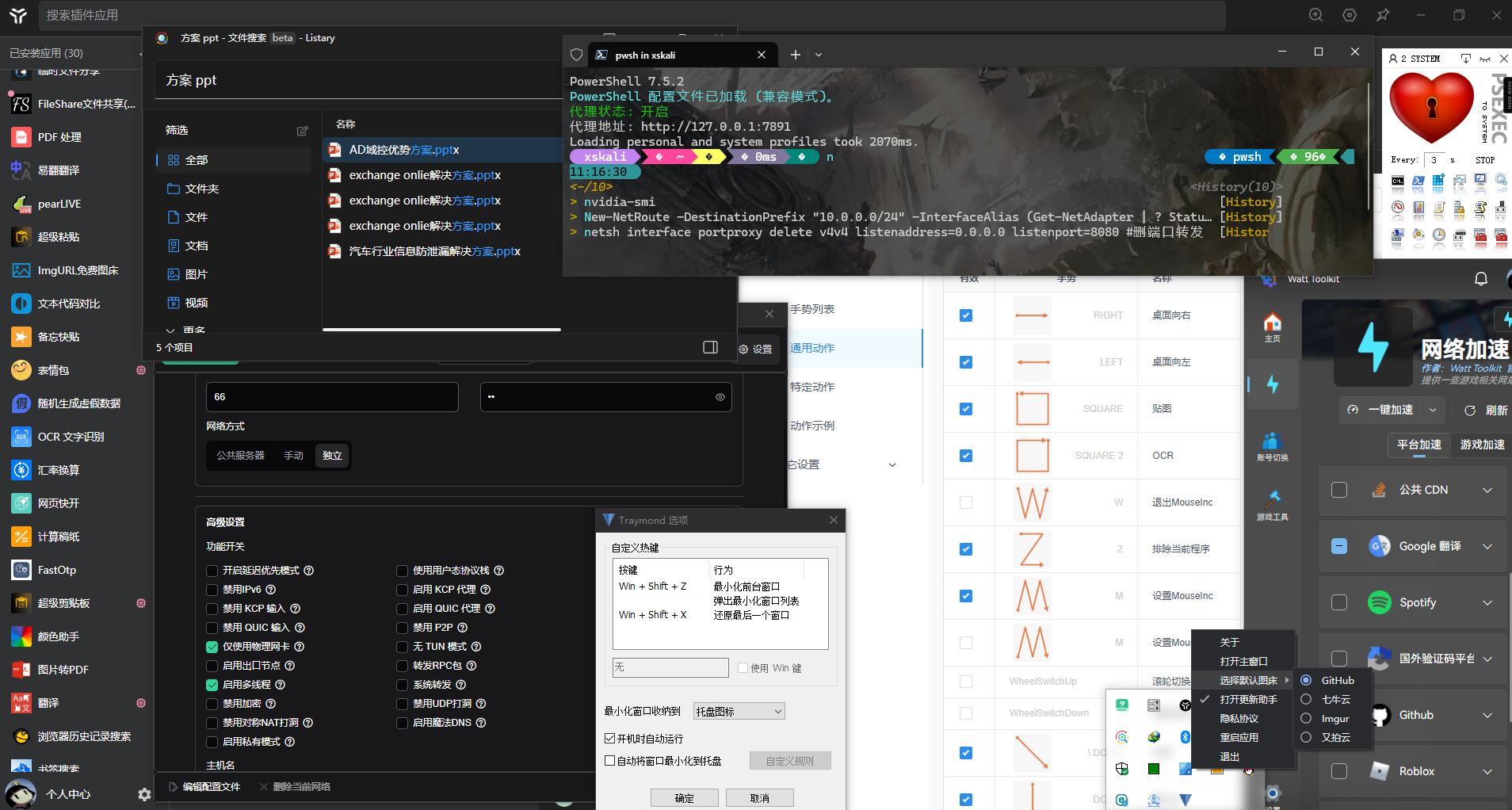
Task: Expand the Github acceleration section
Action: (x=1487, y=715)
